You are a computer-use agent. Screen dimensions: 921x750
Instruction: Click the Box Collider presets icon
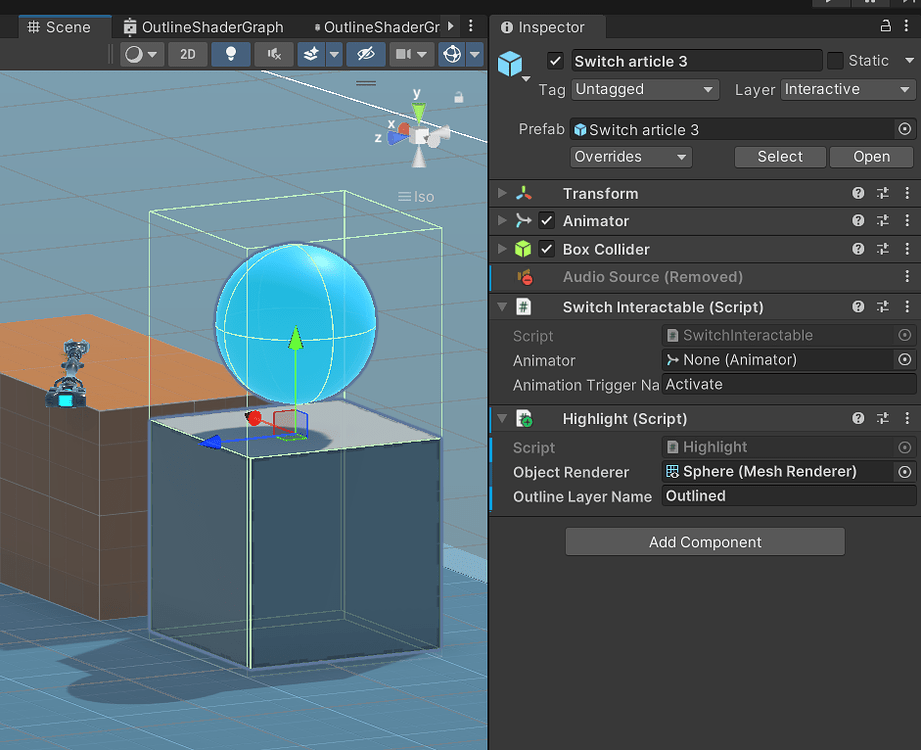point(882,249)
